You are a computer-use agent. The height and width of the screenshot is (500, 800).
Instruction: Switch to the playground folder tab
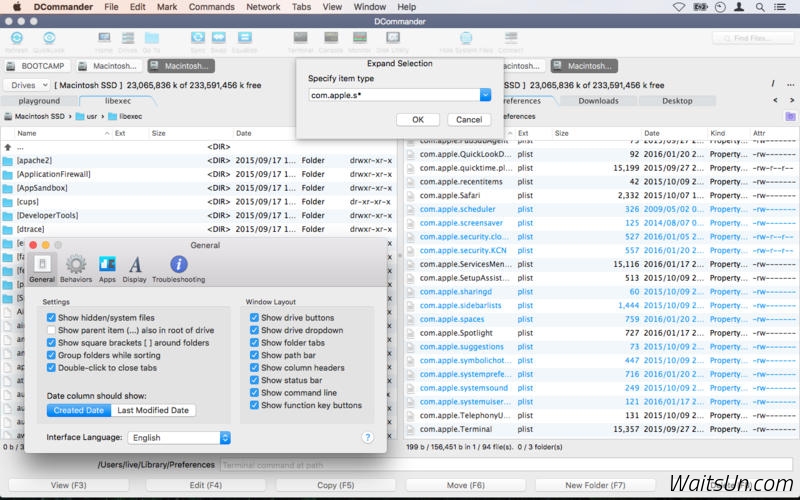click(39, 101)
